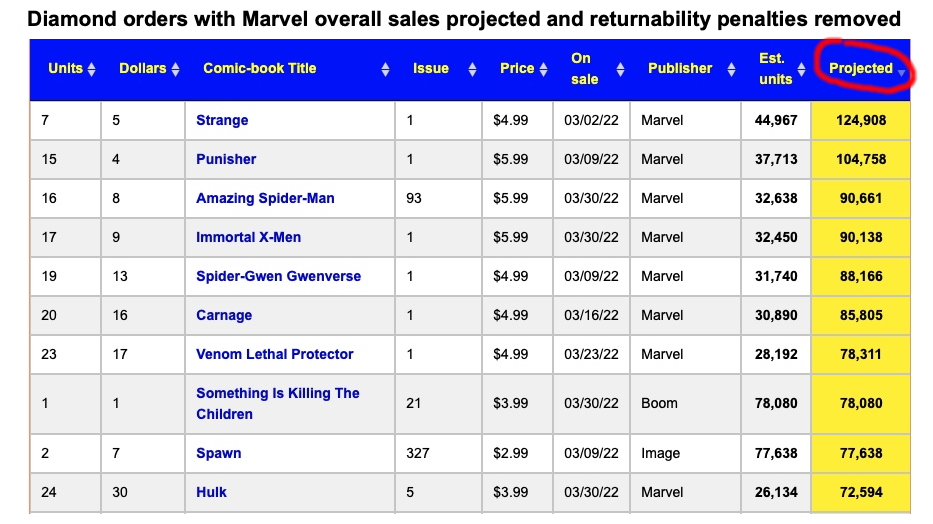Sort by Comic-book Title column arrows
This screenshot has width=933, height=524.
[385, 69]
